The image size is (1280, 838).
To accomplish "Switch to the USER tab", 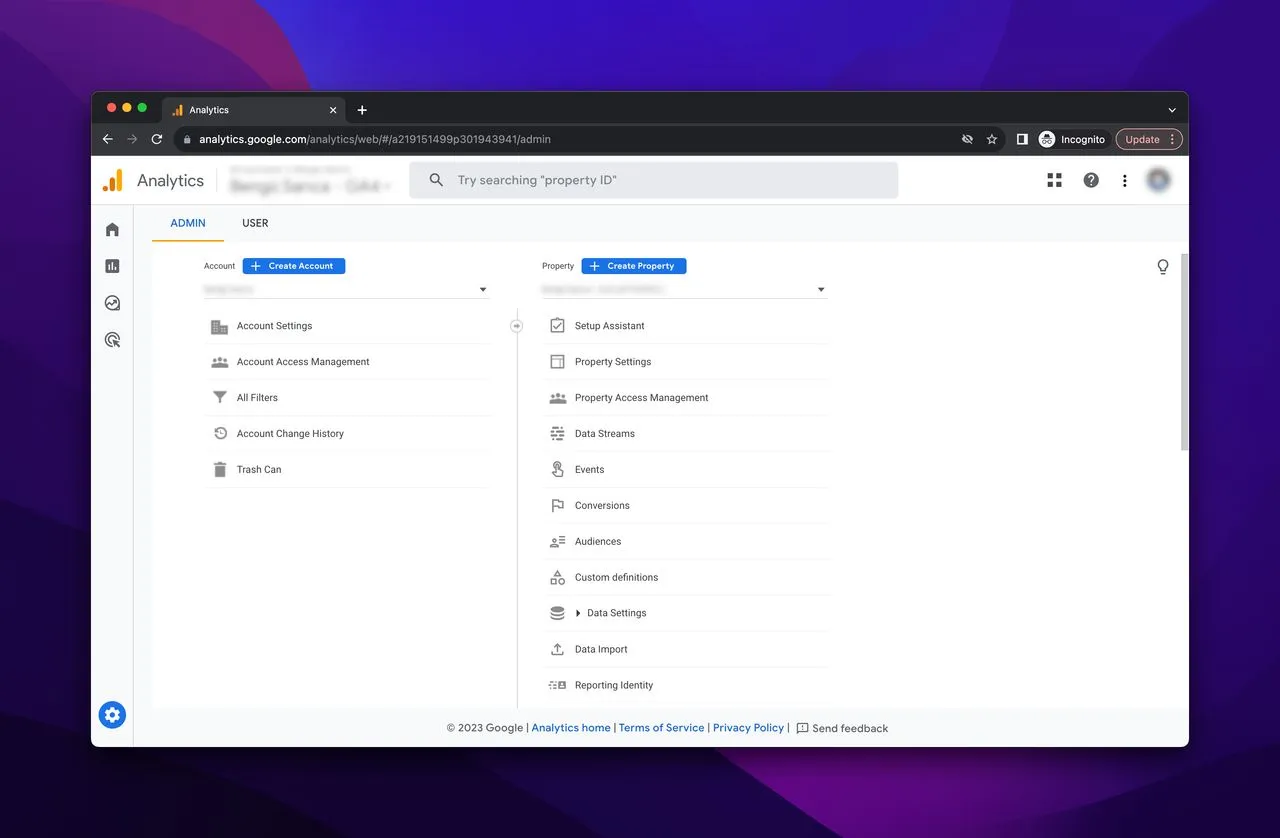I will click(x=255, y=223).
